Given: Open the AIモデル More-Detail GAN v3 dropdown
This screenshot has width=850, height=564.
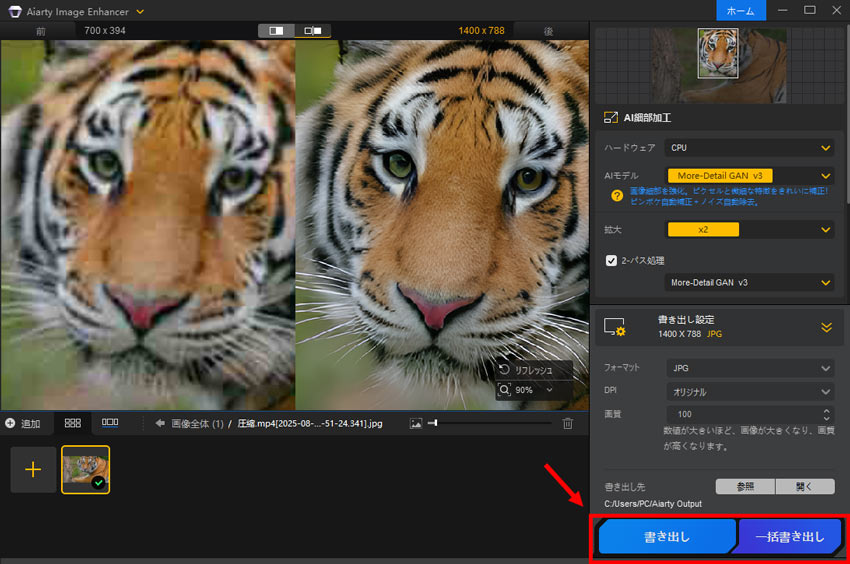Looking at the screenshot, I should (750, 176).
